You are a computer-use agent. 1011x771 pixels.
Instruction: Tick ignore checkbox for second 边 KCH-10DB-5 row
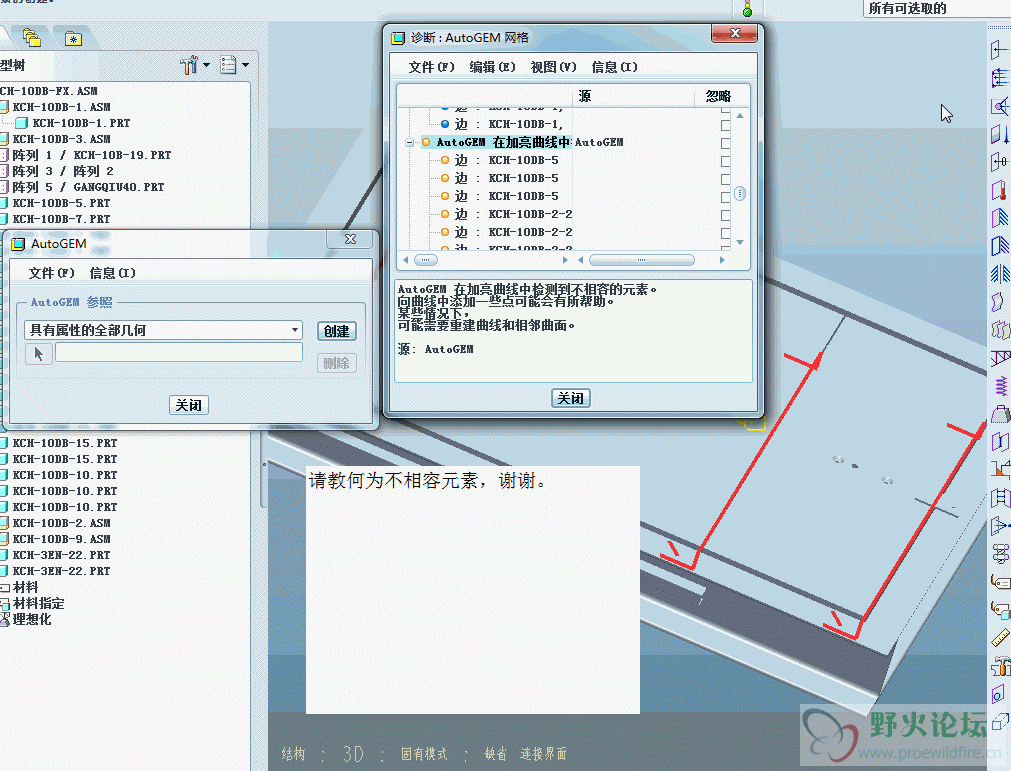tap(725, 179)
